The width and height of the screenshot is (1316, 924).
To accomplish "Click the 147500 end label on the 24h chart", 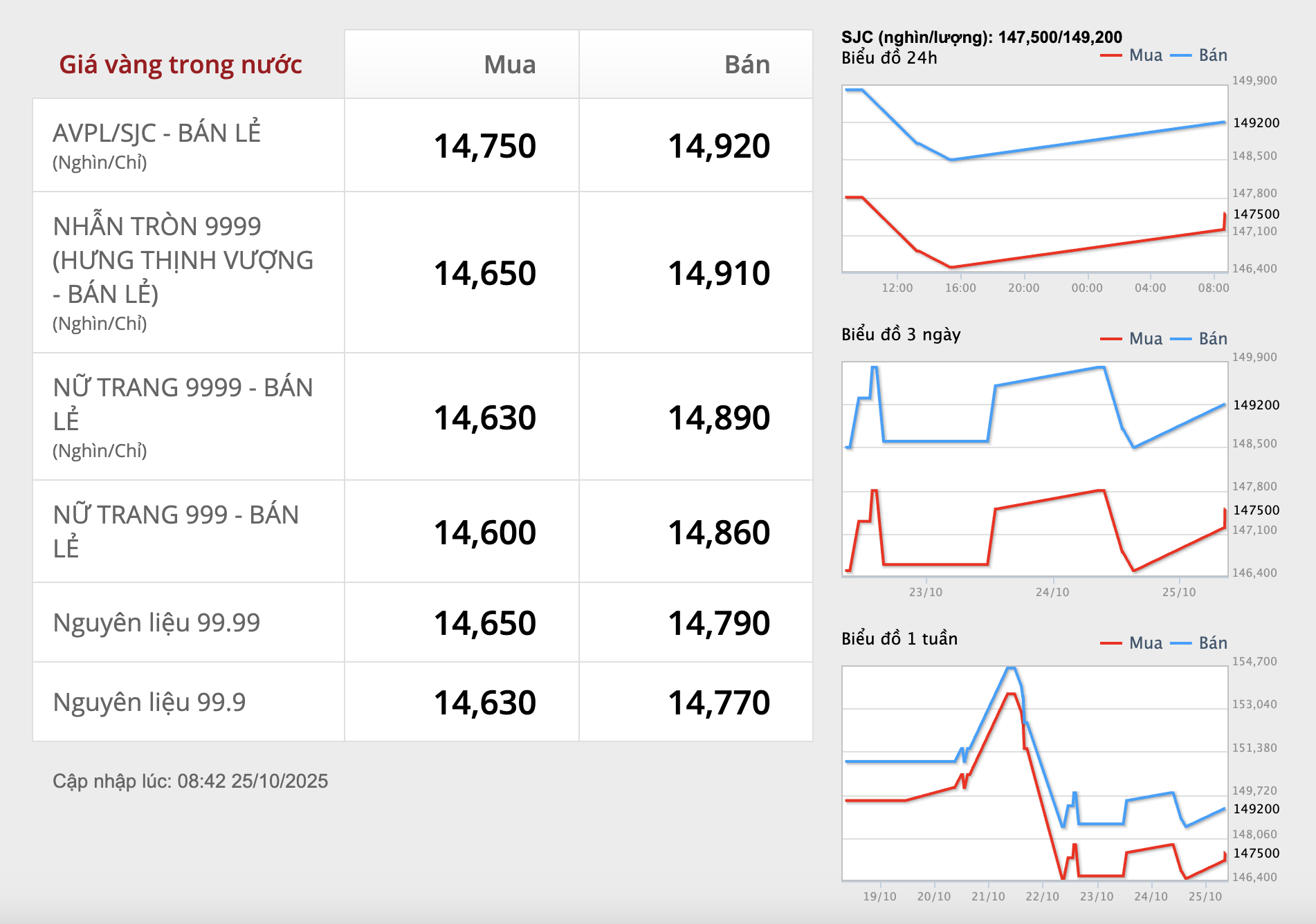I will 1256,214.
